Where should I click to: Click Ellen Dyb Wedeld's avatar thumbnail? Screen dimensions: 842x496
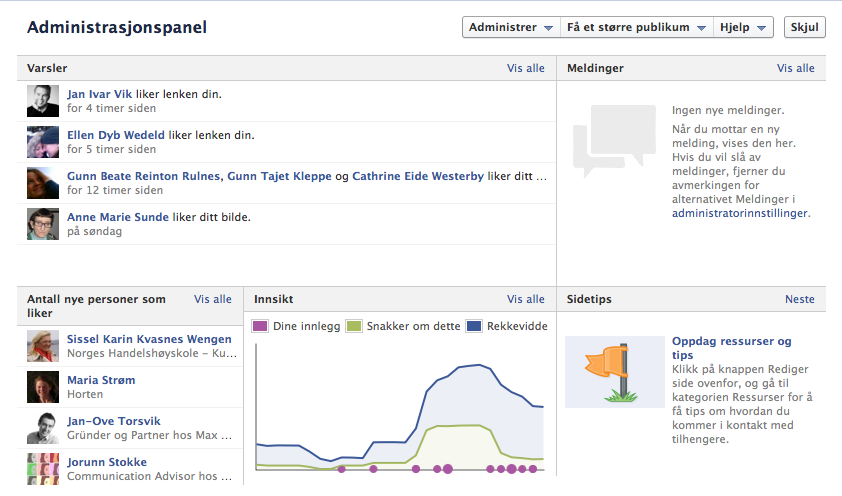[x=43, y=142]
